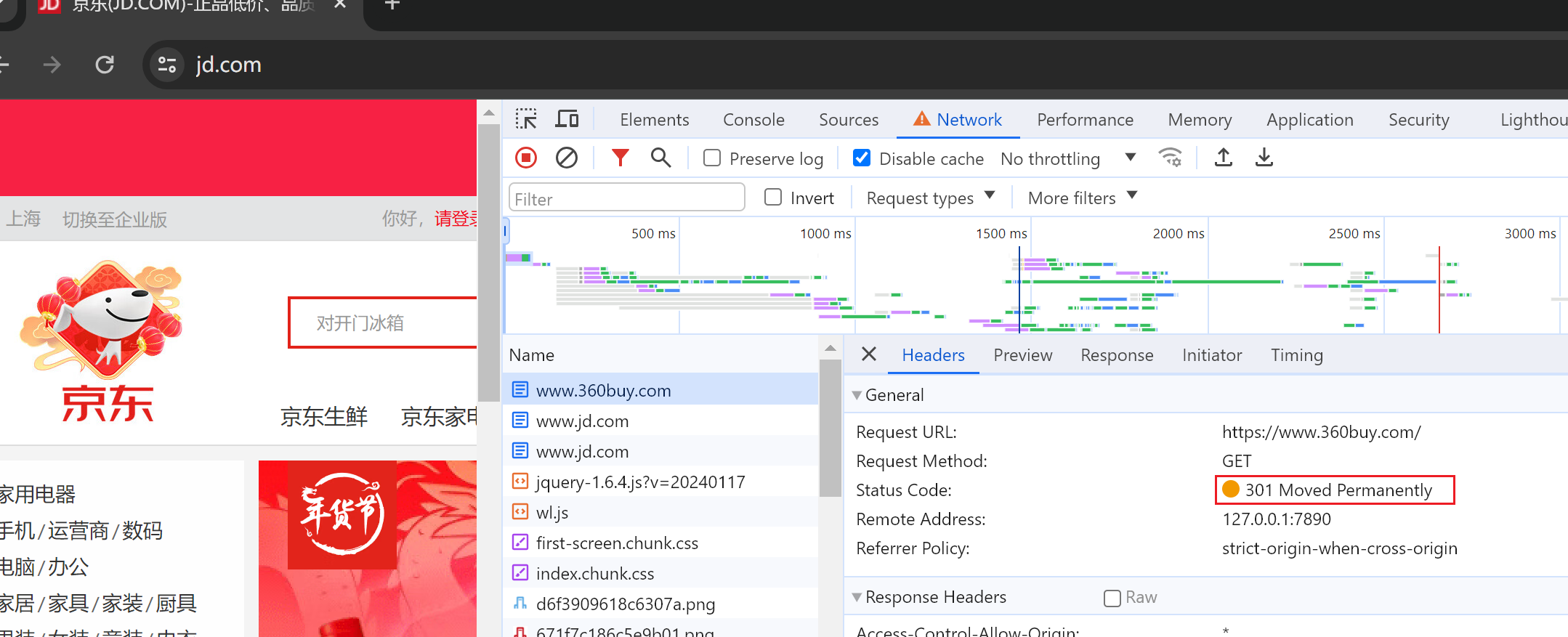Switch to the Console tab

tap(753, 120)
